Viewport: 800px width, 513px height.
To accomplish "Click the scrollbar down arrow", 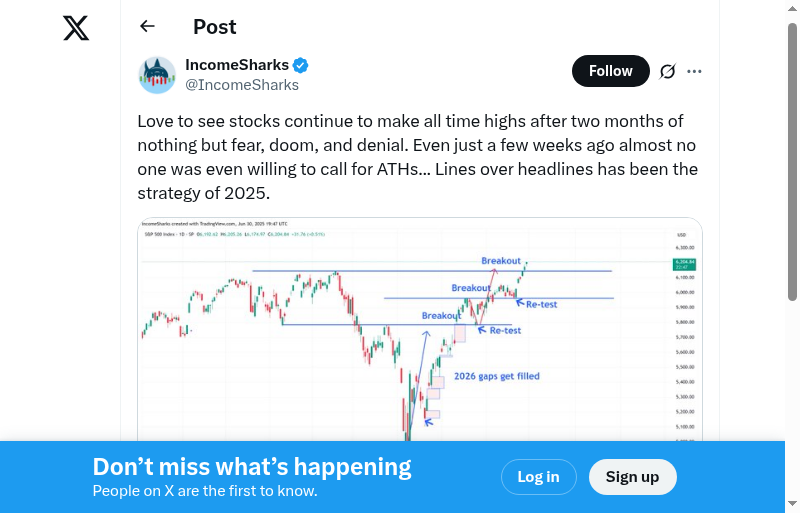I will point(793,504).
